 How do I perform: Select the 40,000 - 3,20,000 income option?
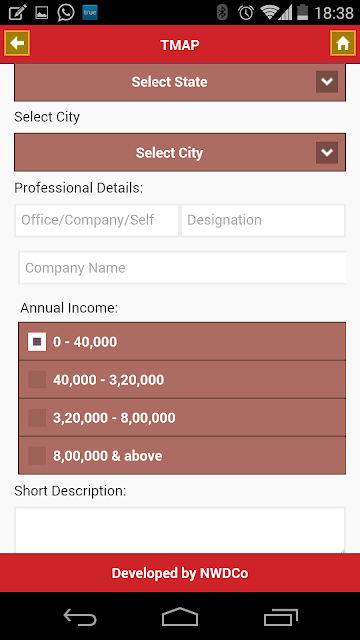[x=182, y=380]
